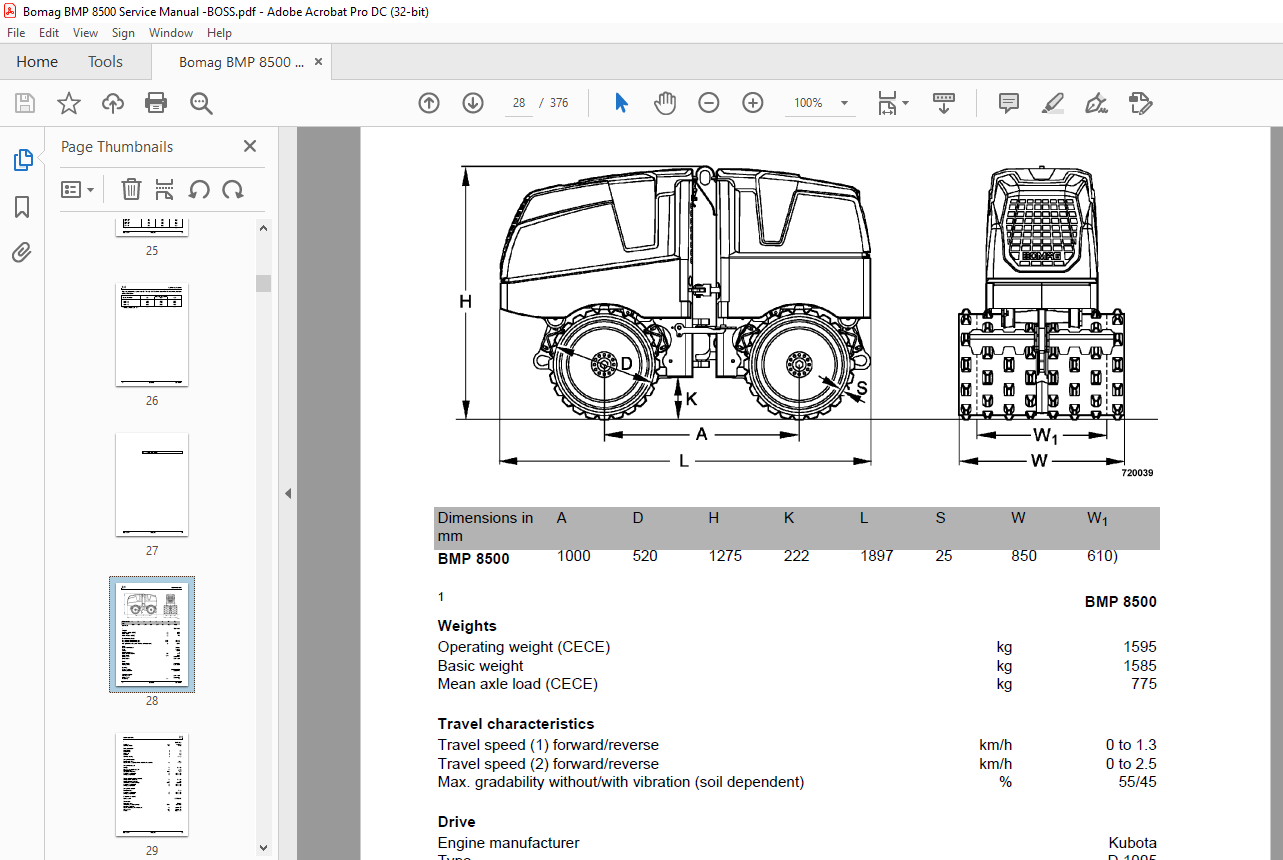Image resolution: width=1283 pixels, height=860 pixels.
Task: Click the 'Kubota' value text
Action: (x=1132, y=843)
